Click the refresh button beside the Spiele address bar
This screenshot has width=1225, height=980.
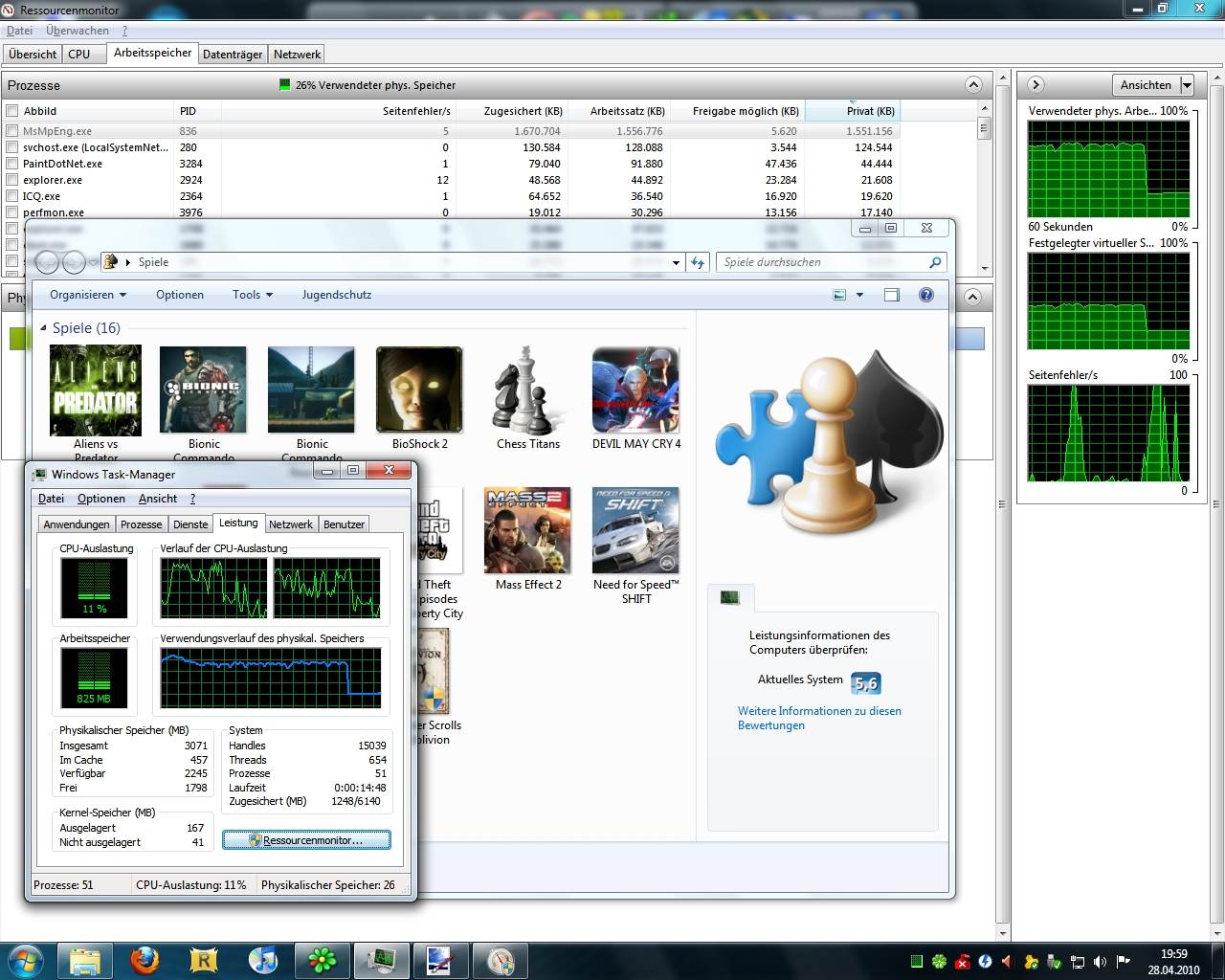(x=698, y=262)
